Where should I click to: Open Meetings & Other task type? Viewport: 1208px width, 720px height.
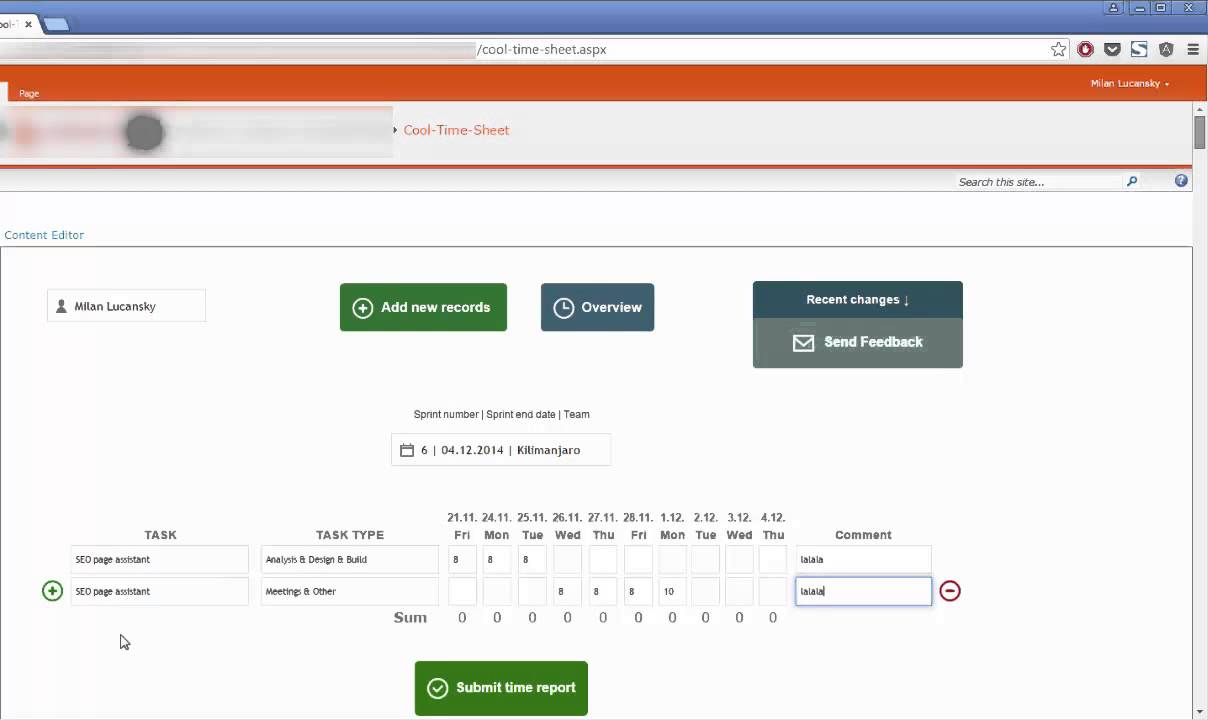tap(350, 591)
